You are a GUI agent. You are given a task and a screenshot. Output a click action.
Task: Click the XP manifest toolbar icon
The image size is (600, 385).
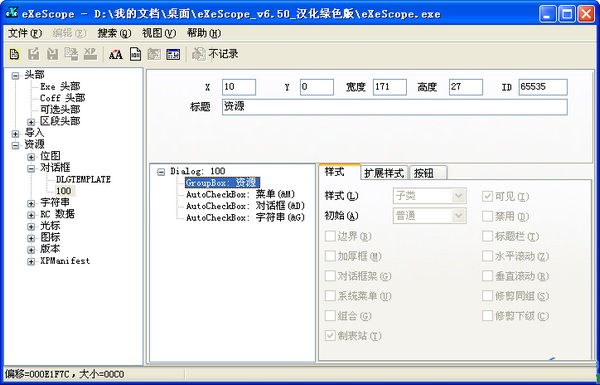coord(90,54)
